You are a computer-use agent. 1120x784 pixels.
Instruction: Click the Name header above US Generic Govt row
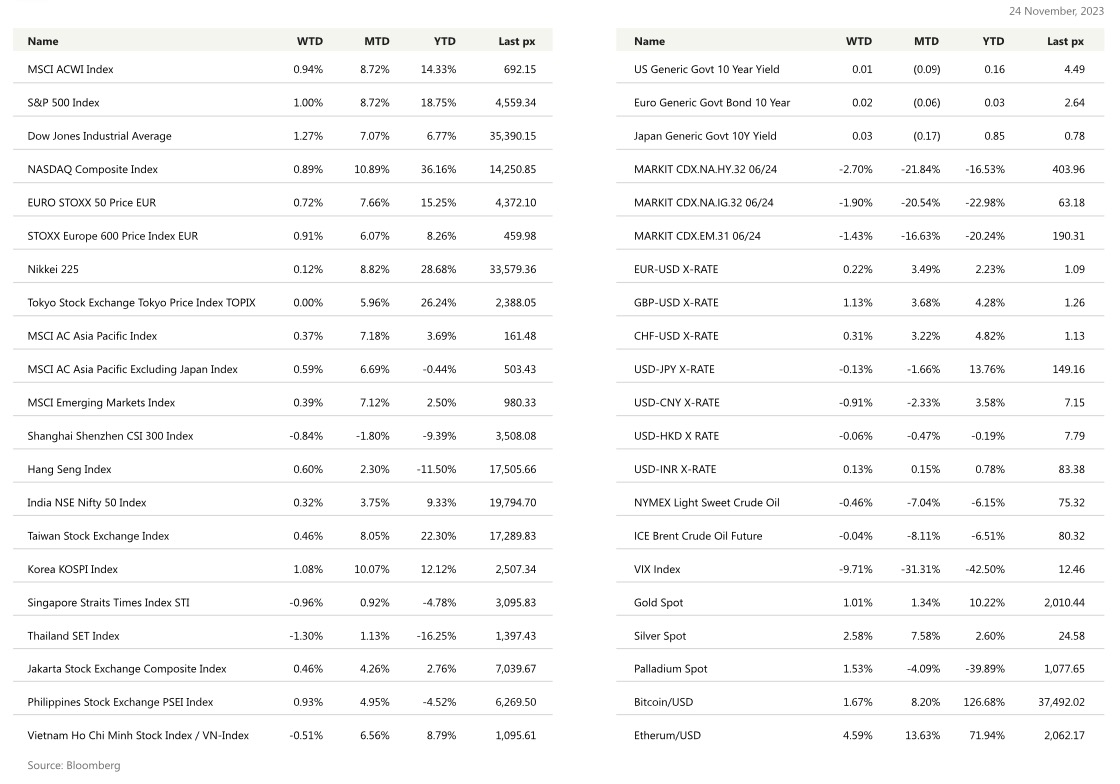[x=649, y=41]
